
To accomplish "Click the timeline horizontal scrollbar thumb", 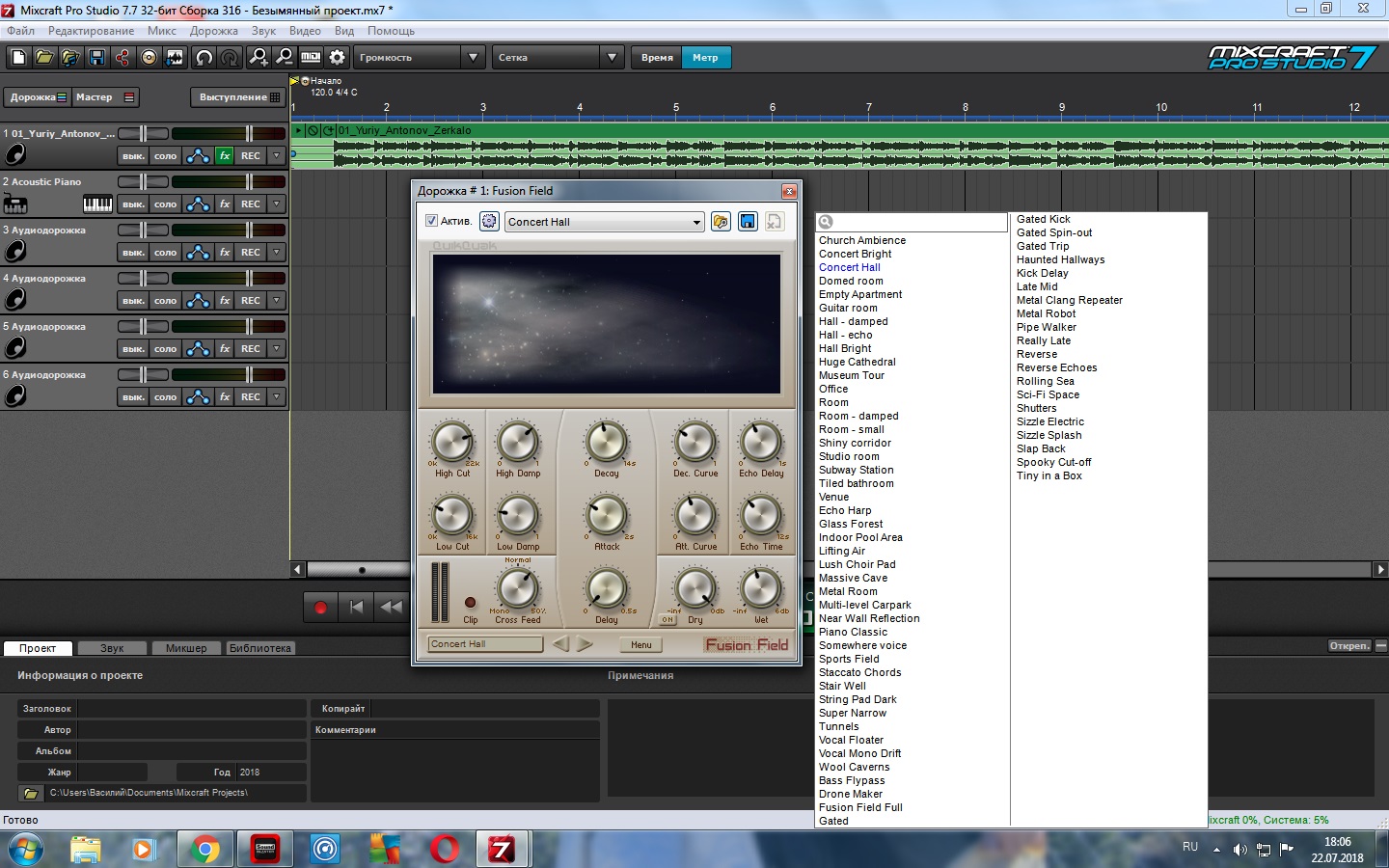I will pos(362,570).
